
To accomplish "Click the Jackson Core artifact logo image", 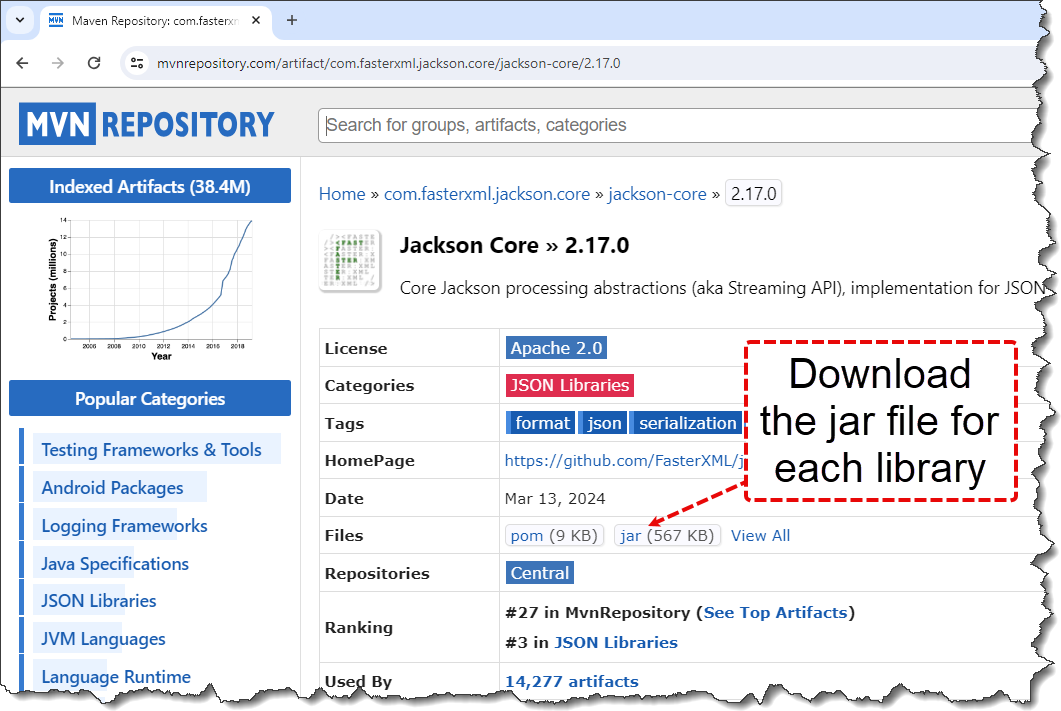I will 348,262.
